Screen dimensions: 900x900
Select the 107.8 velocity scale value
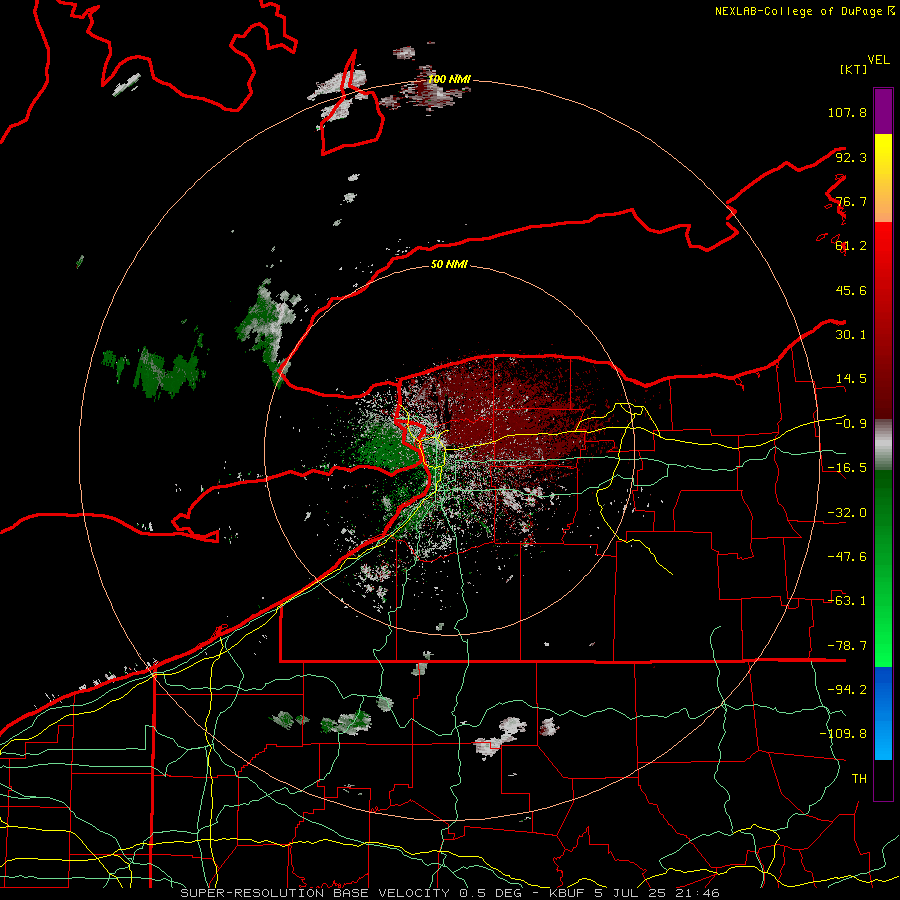pos(847,112)
